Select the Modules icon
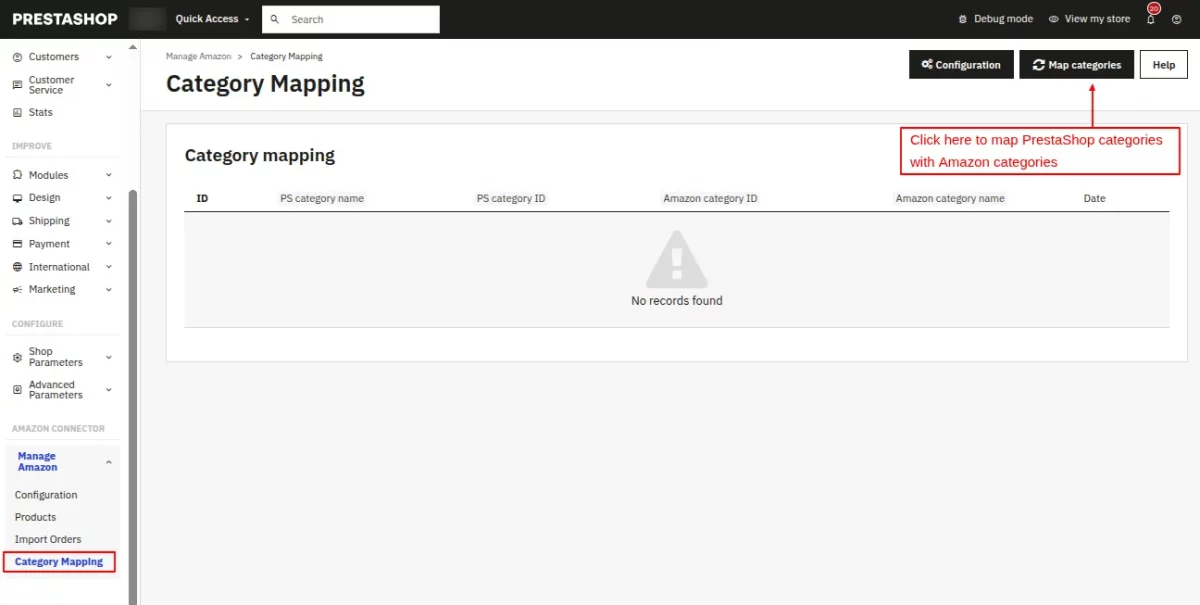Viewport: 1200px width, 605px height. (18, 174)
